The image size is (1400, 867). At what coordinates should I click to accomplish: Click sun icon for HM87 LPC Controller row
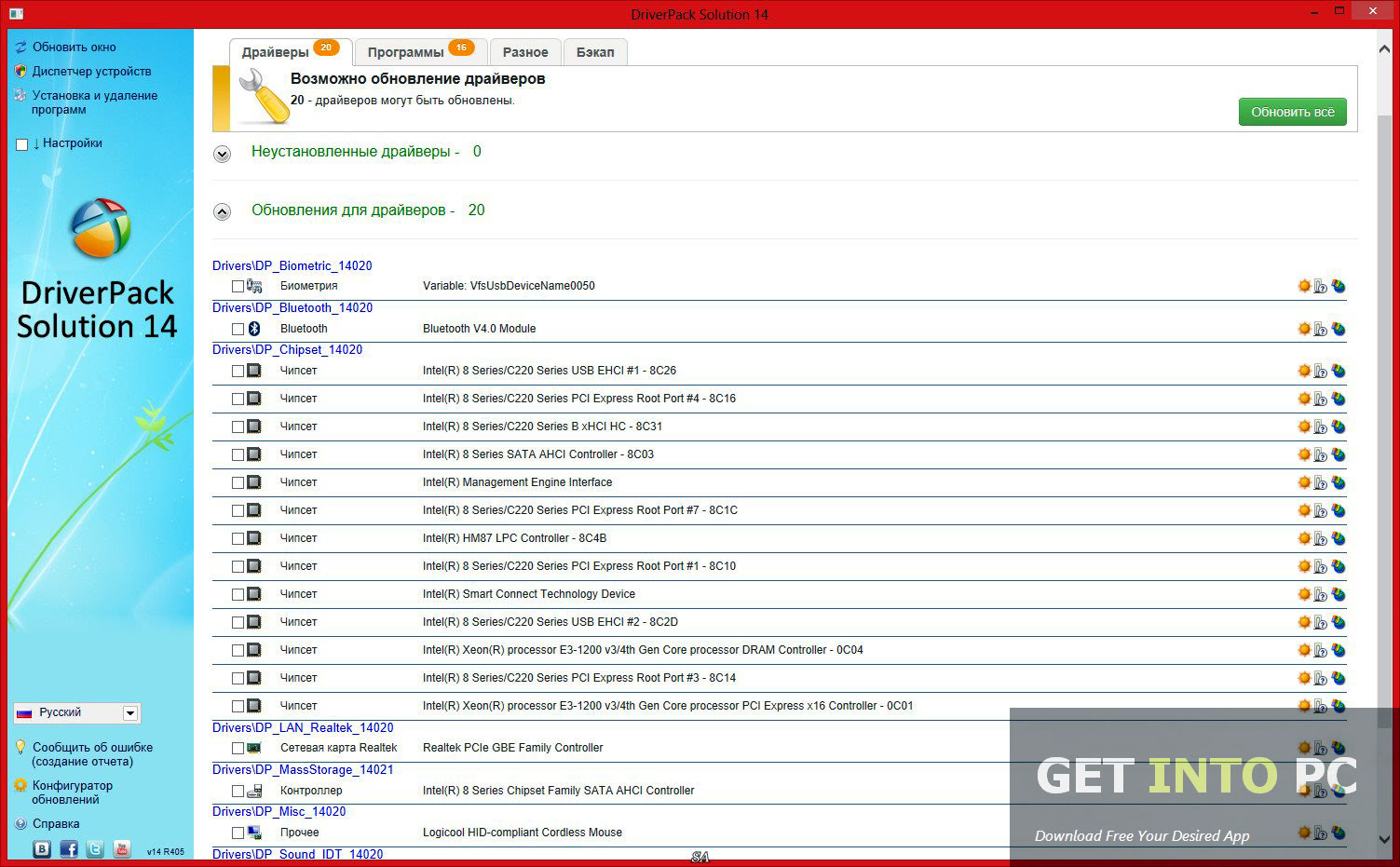(1304, 538)
